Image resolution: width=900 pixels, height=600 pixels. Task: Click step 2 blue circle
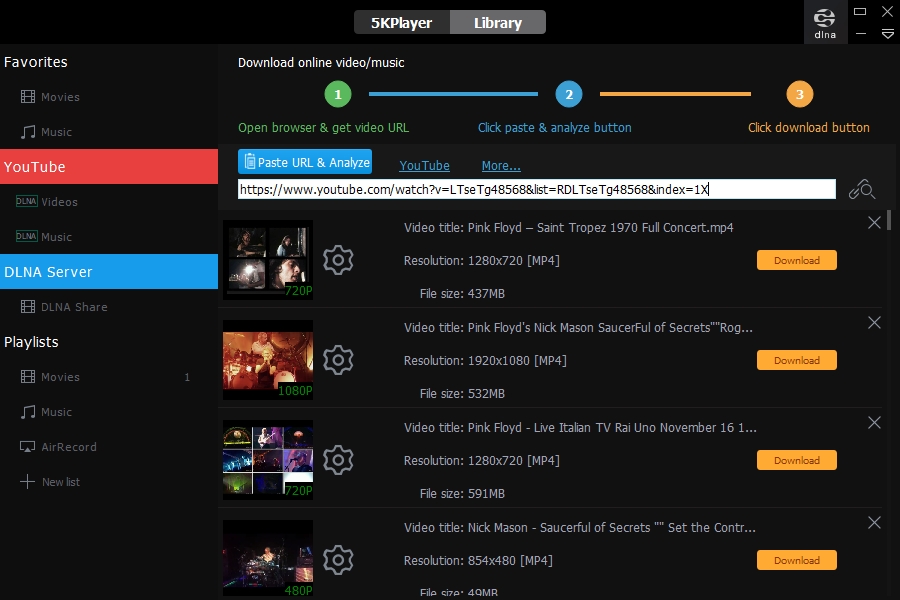tap(569, 94)
